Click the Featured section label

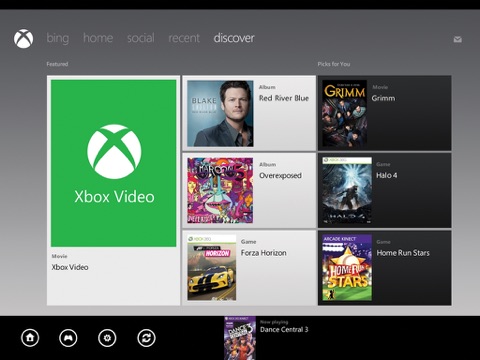click(57, 64)
